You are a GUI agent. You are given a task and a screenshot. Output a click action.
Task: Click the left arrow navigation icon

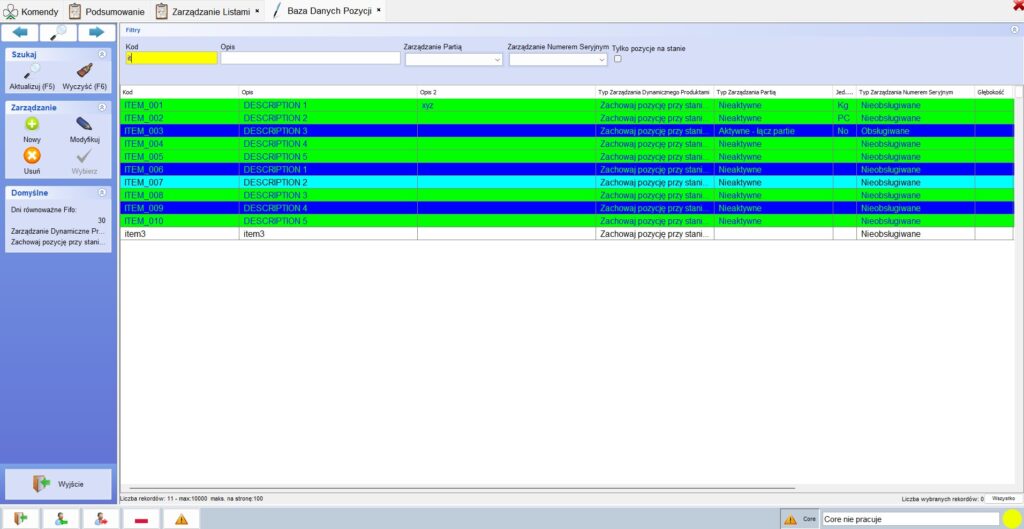point(20,33)
